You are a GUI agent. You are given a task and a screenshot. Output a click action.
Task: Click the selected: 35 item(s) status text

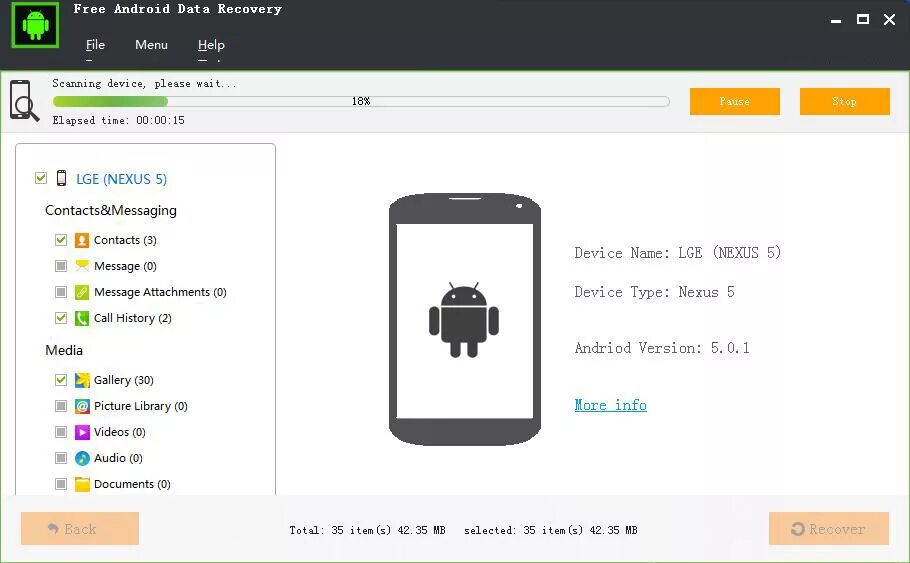point(551,530)
